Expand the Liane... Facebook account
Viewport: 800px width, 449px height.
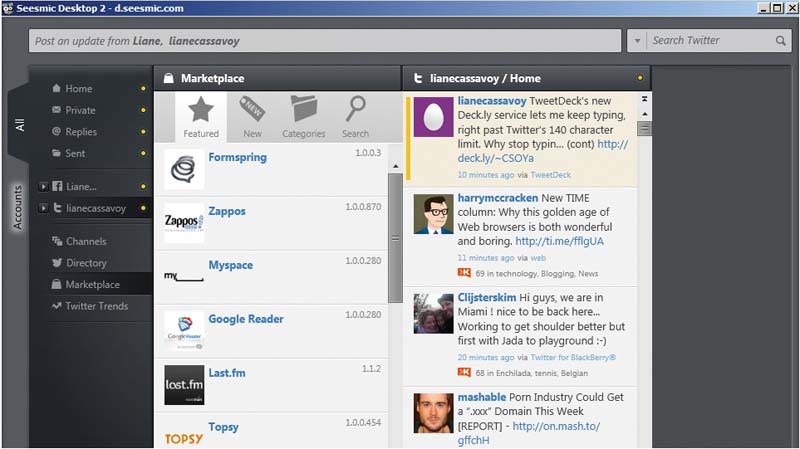(x=43, y=187)
